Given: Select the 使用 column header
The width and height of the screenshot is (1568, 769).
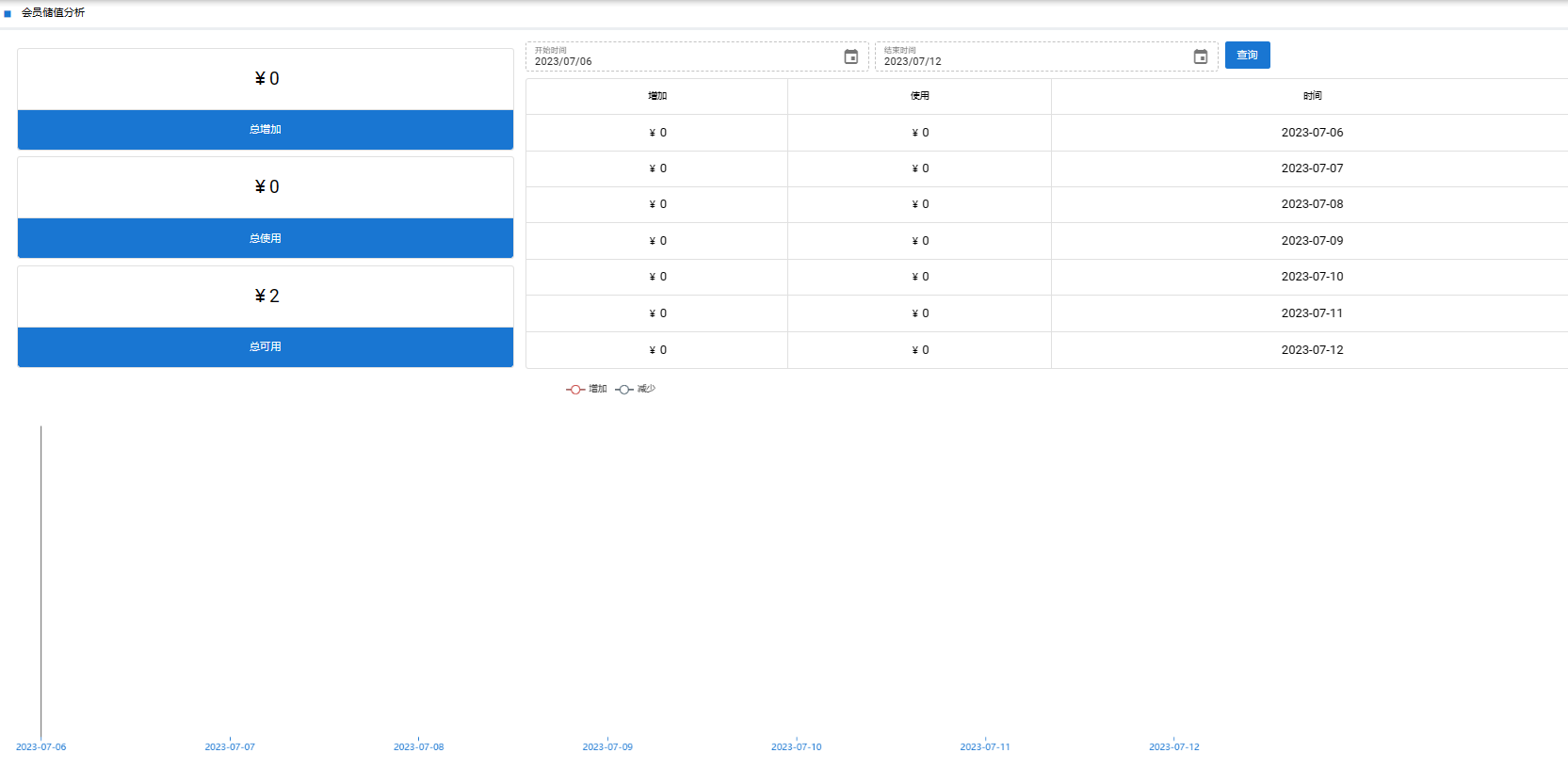Looking at the screenshot, I should tap(920, 96).
